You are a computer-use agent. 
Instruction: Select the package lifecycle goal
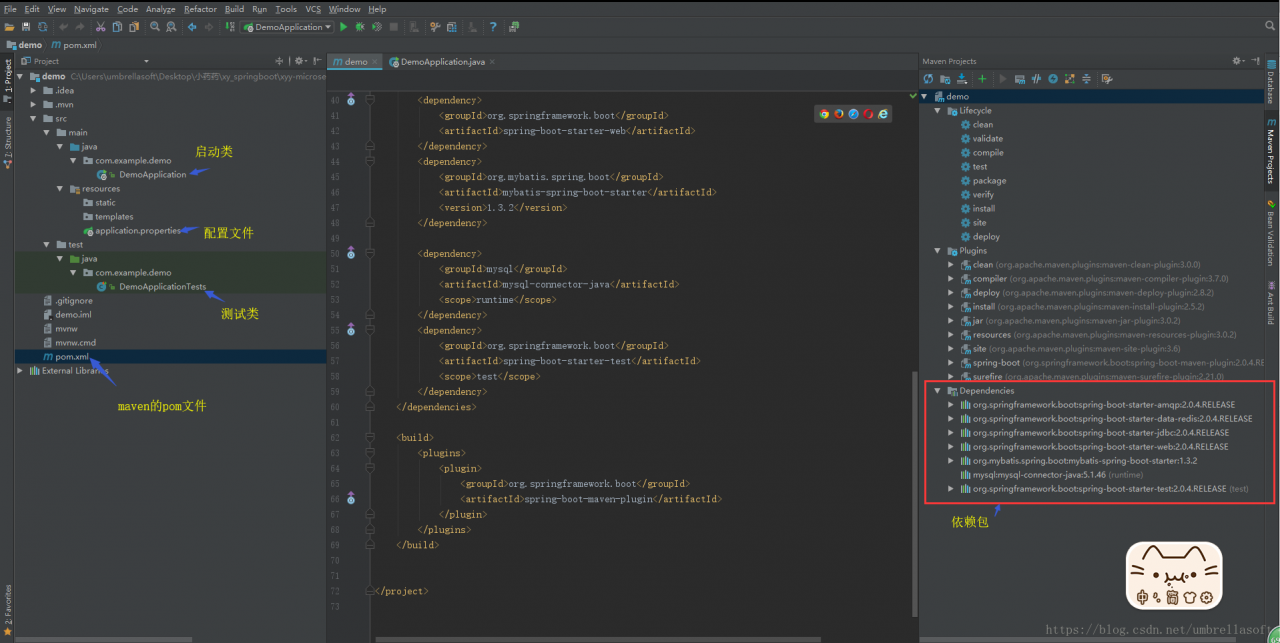coord(989,181)
